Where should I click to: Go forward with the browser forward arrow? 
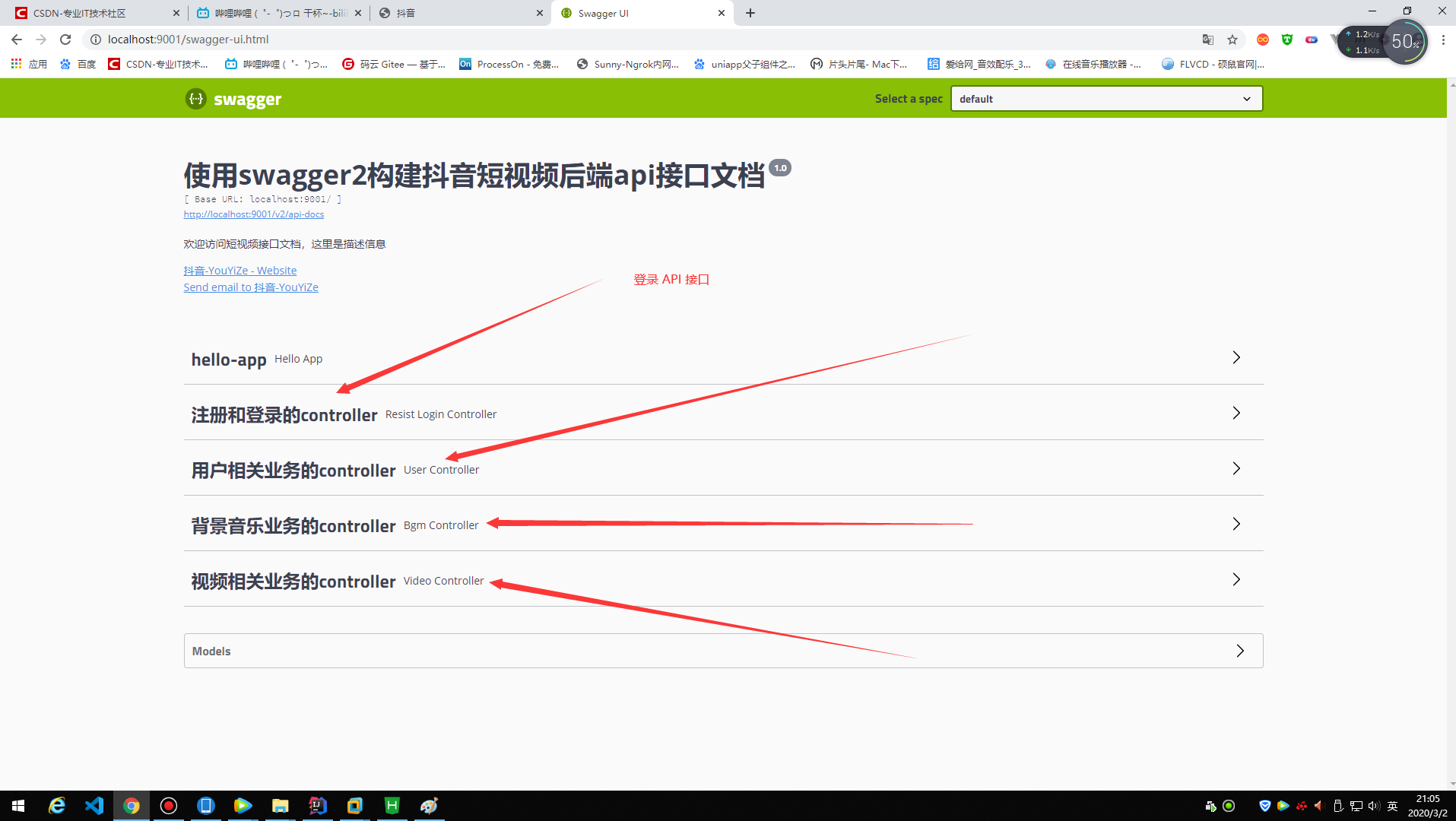(41, 40)
